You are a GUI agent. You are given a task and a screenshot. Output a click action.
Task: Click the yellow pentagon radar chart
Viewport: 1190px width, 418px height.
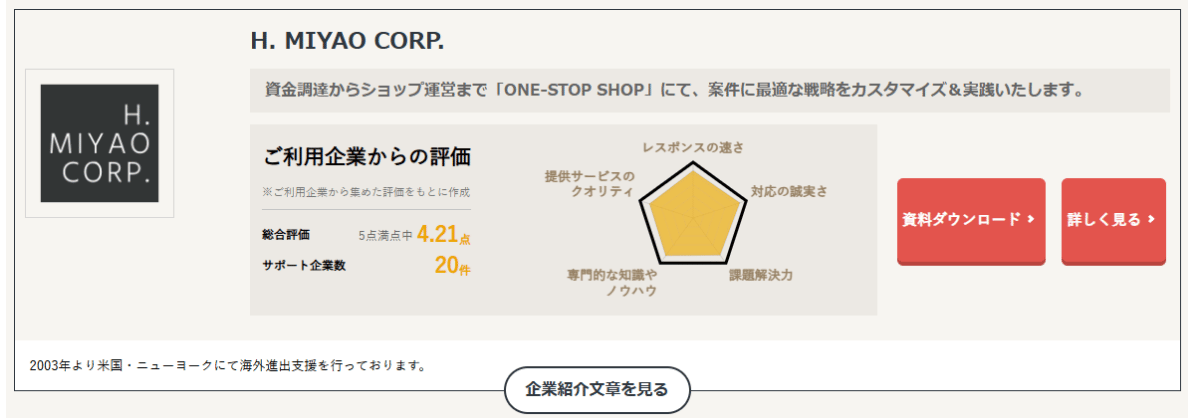tap(692, 217)
